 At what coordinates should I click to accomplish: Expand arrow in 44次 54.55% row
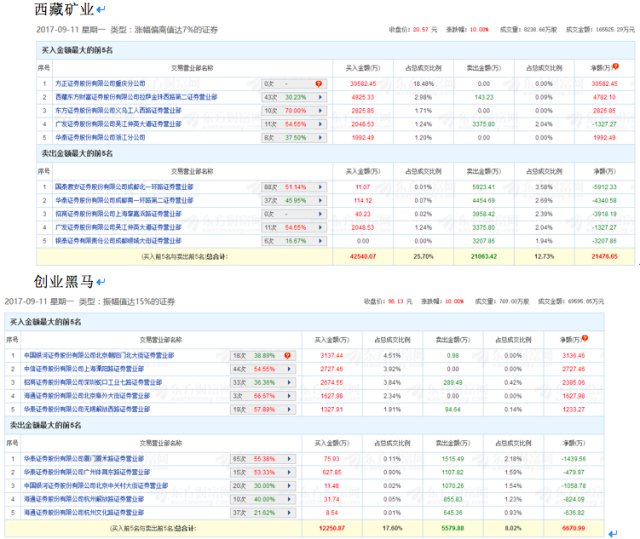click(x=289, y=369)
